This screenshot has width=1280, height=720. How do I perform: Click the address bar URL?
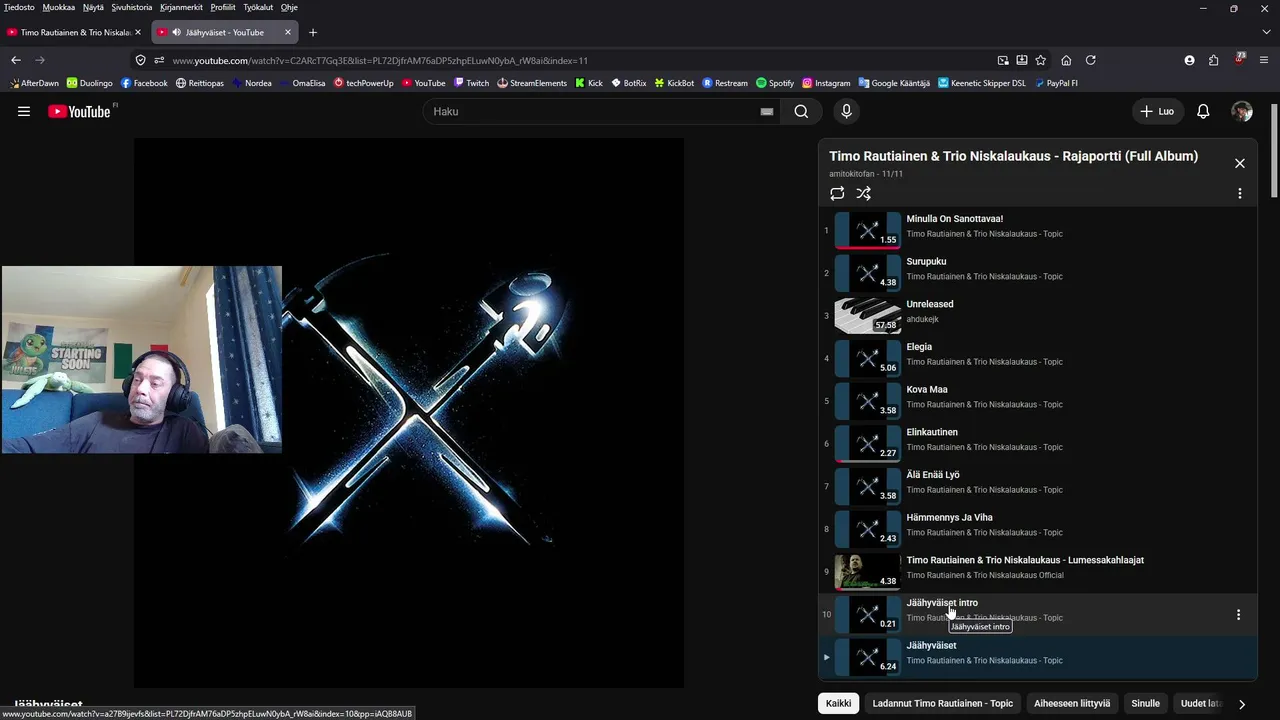(x=380, y=60)
